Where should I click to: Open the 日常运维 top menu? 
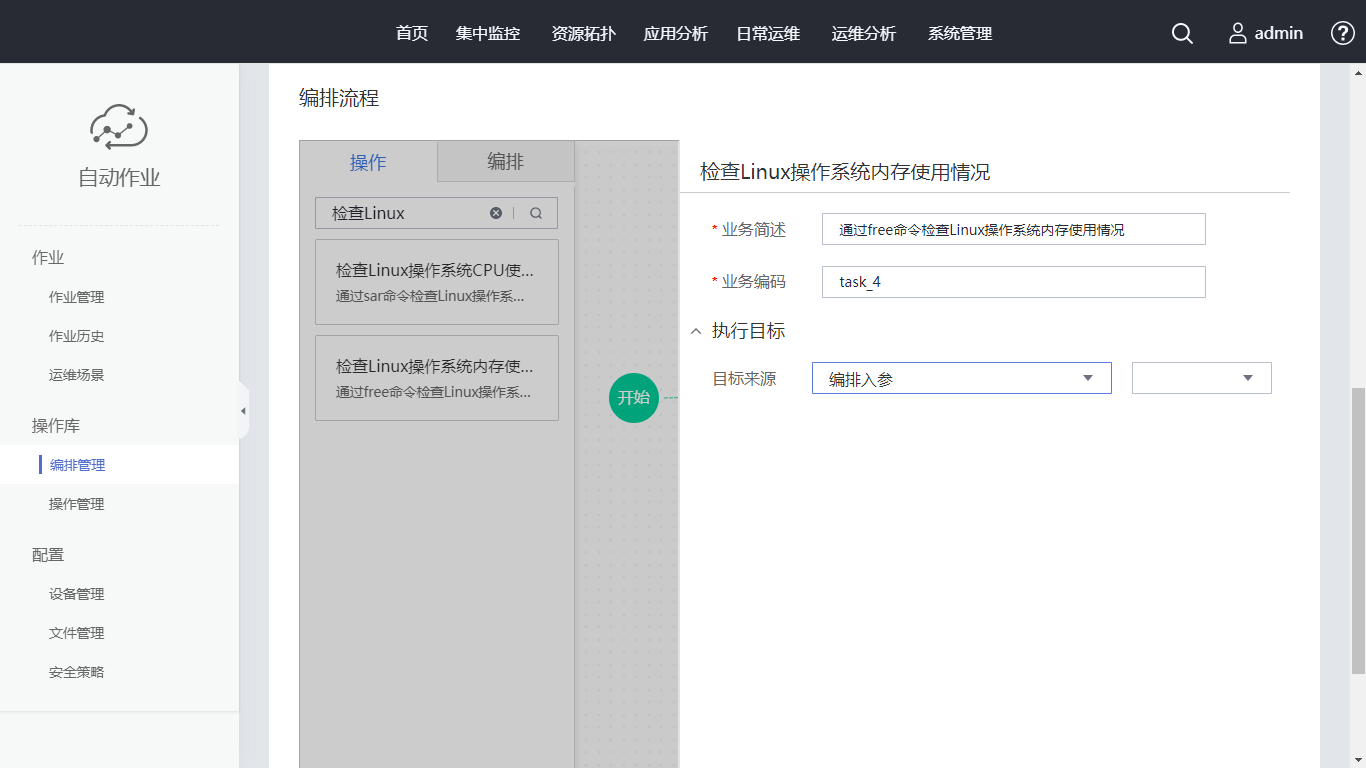[x=768, y=34]
